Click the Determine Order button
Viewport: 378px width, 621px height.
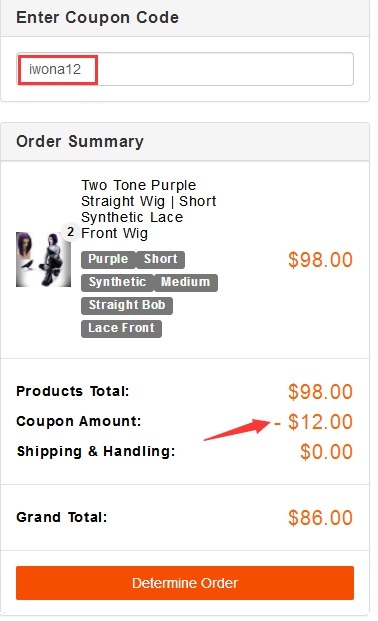(x=185, y=583)
